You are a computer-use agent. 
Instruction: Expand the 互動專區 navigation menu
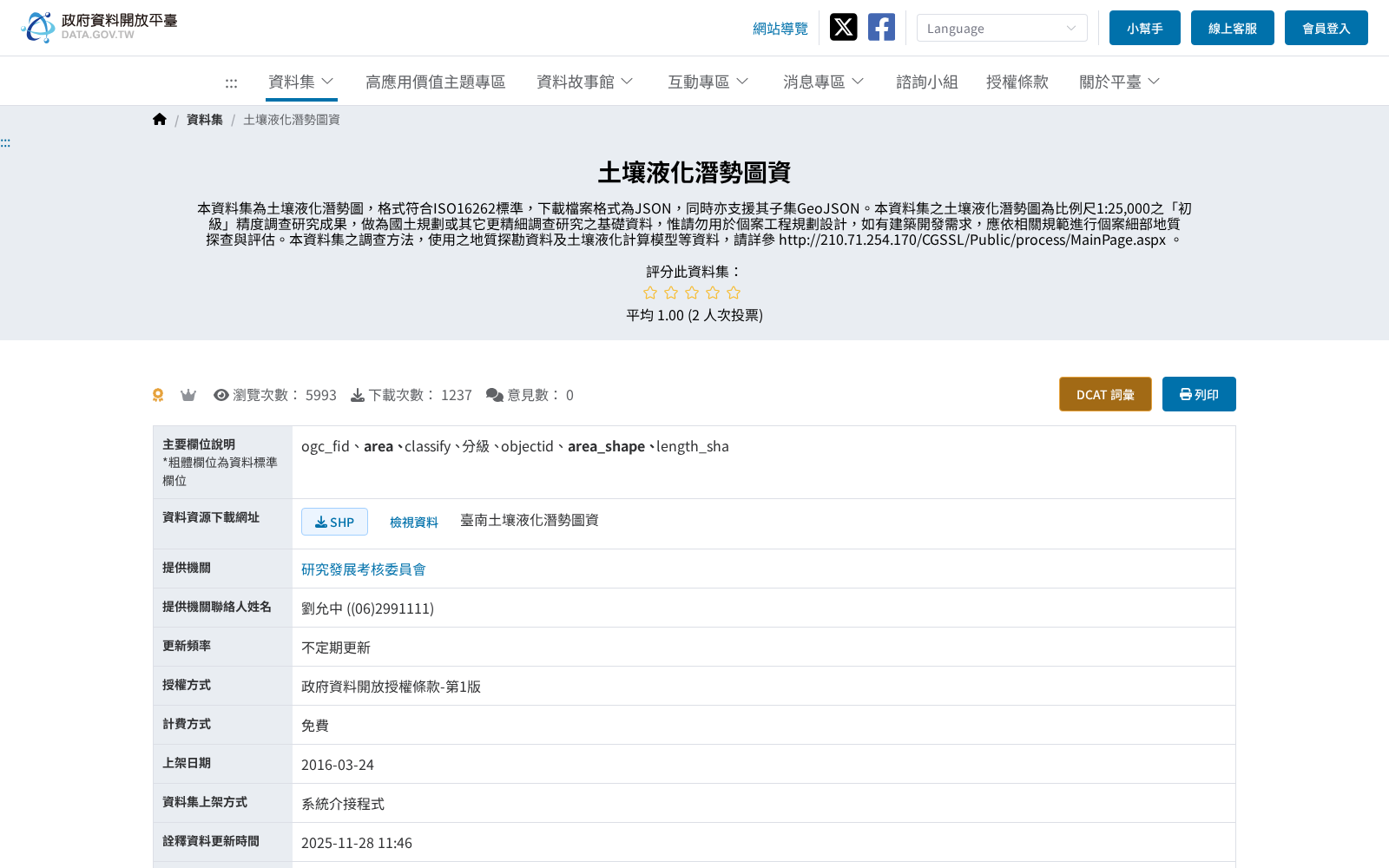point(708,82)
